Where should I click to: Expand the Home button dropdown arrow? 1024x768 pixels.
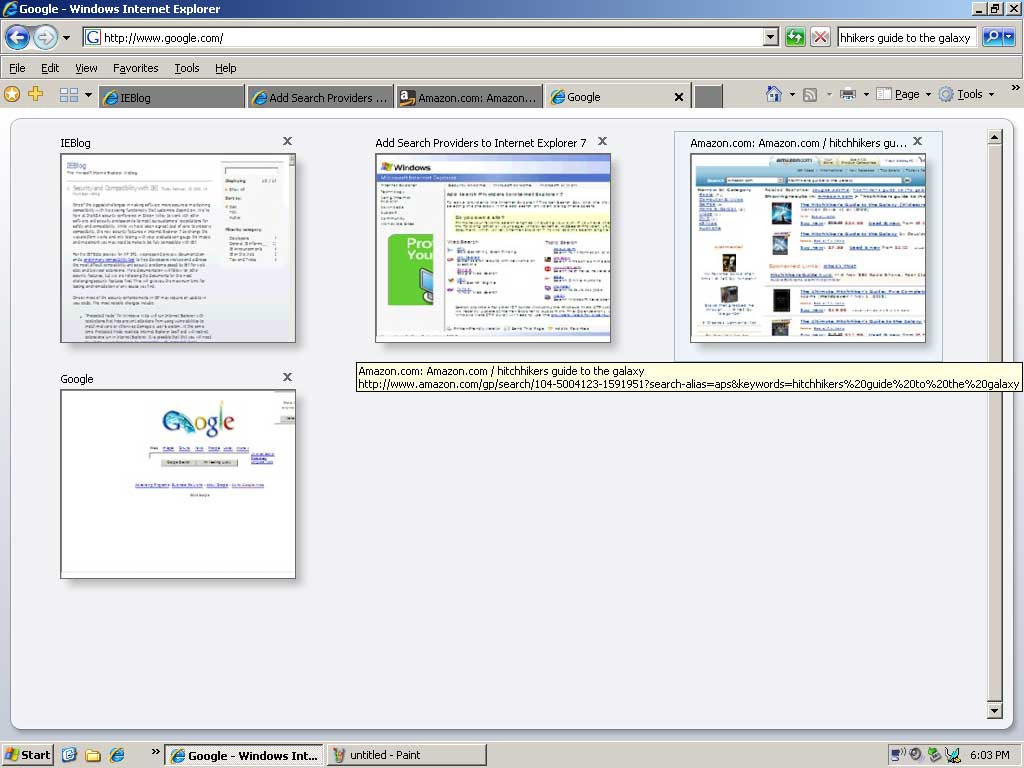tap(792, 95)
